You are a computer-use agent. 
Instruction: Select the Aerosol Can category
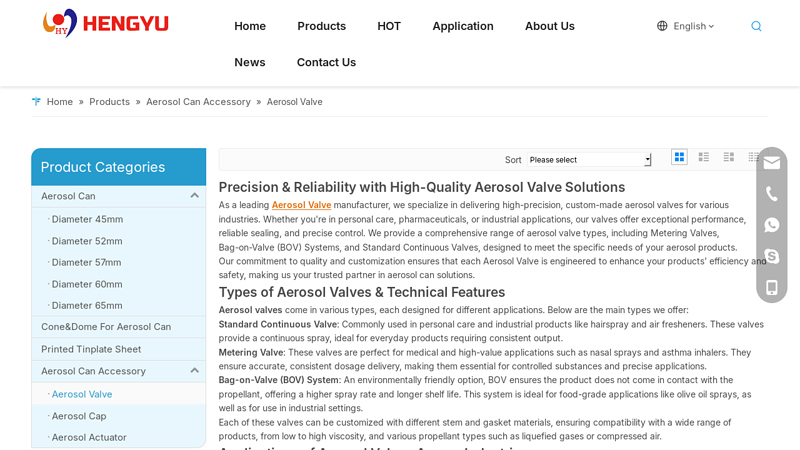coord(68,196)
